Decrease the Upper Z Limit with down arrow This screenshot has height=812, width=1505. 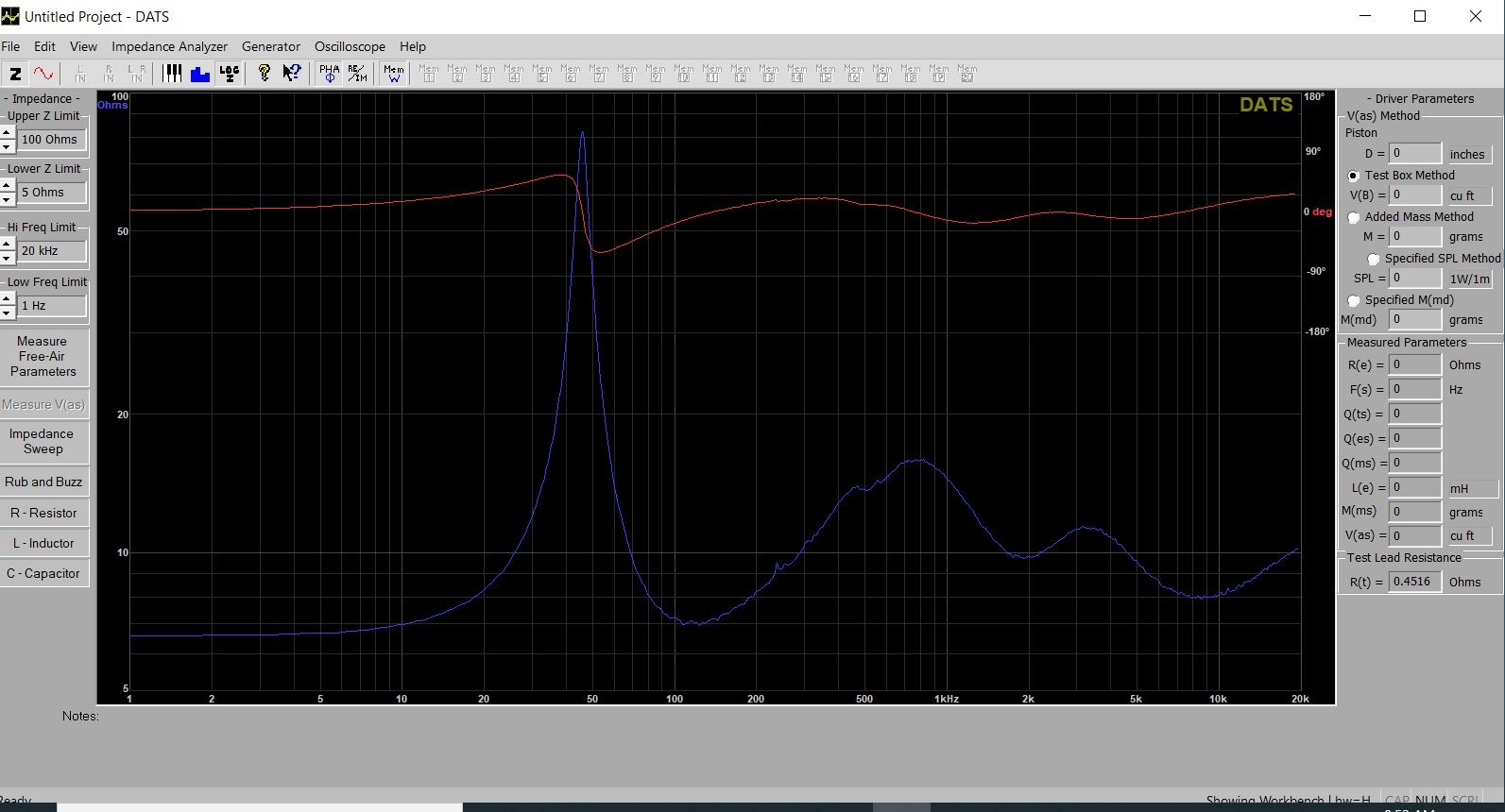tap(8, 146)
